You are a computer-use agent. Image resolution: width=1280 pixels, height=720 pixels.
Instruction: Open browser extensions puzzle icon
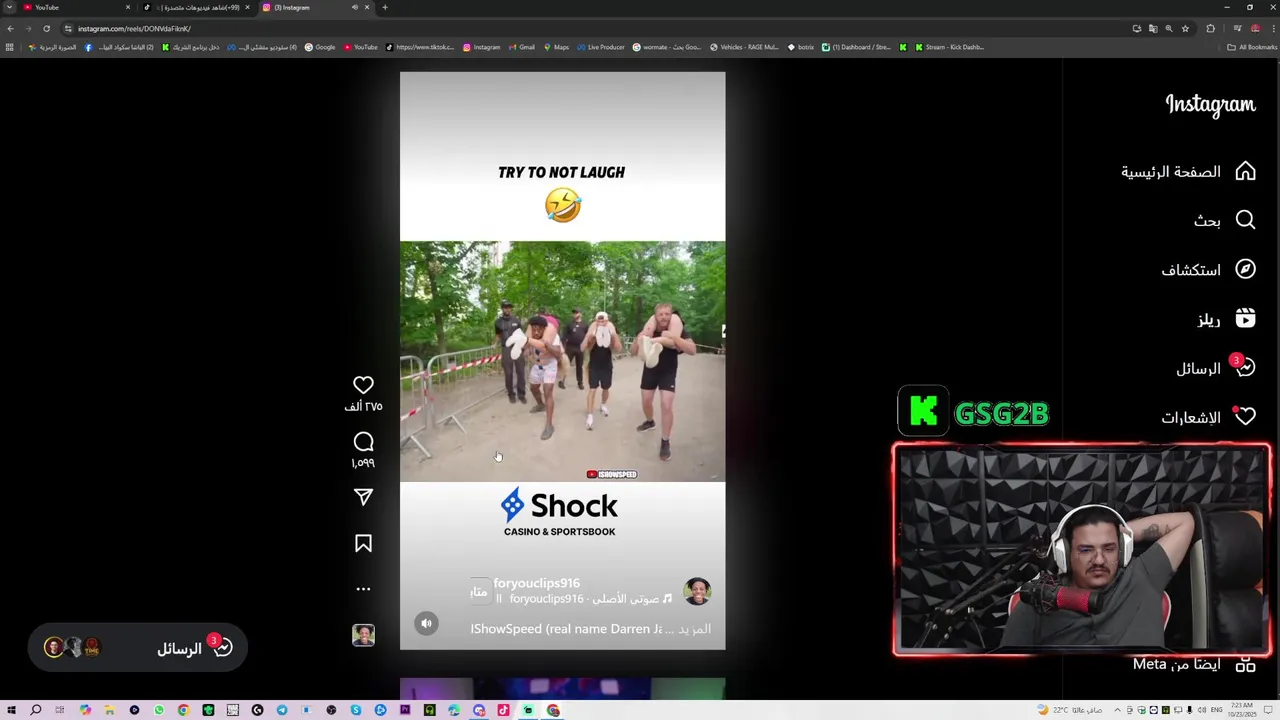point(1210,28)
